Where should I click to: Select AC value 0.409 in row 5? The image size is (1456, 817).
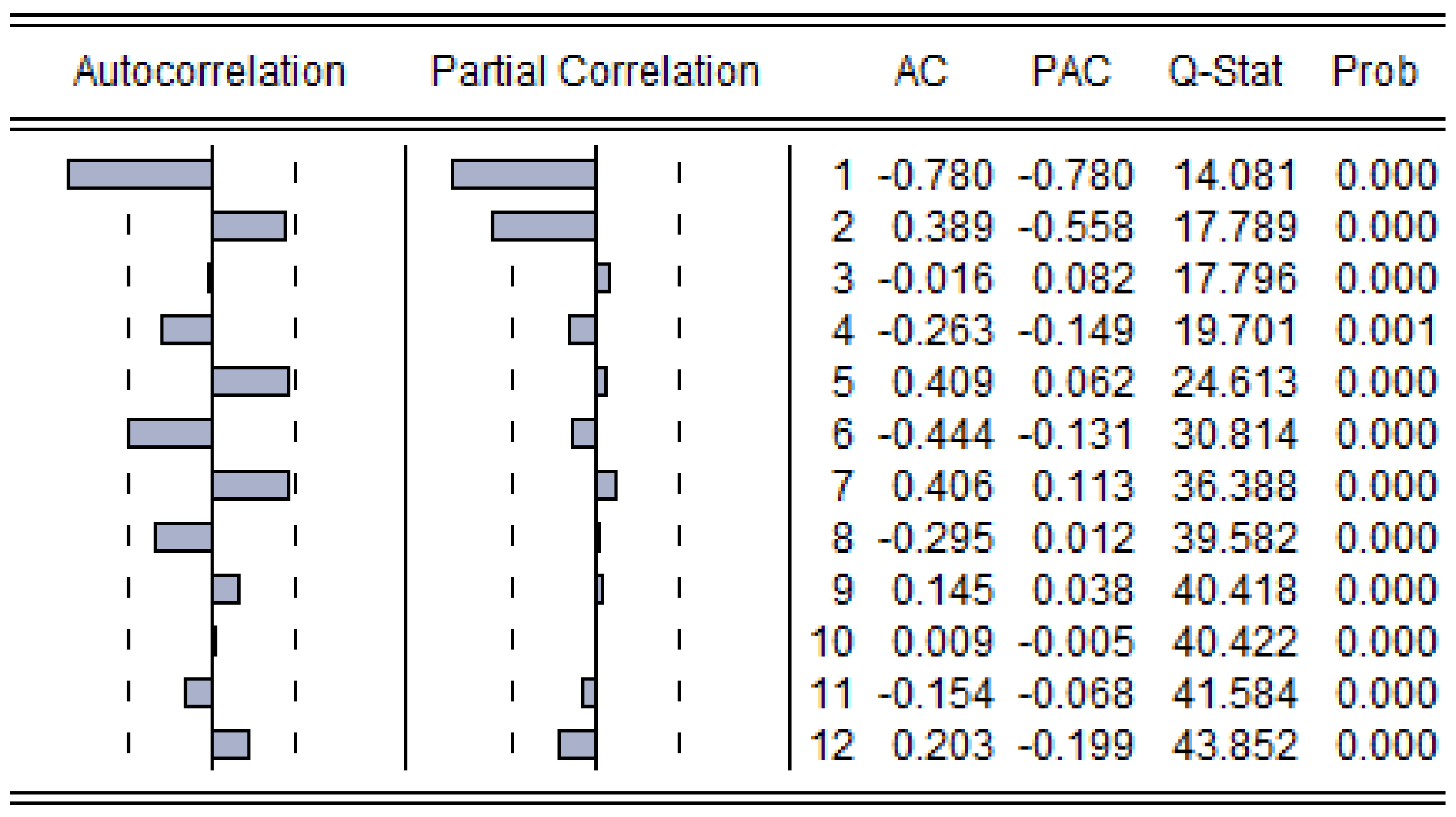coord(942,382)
